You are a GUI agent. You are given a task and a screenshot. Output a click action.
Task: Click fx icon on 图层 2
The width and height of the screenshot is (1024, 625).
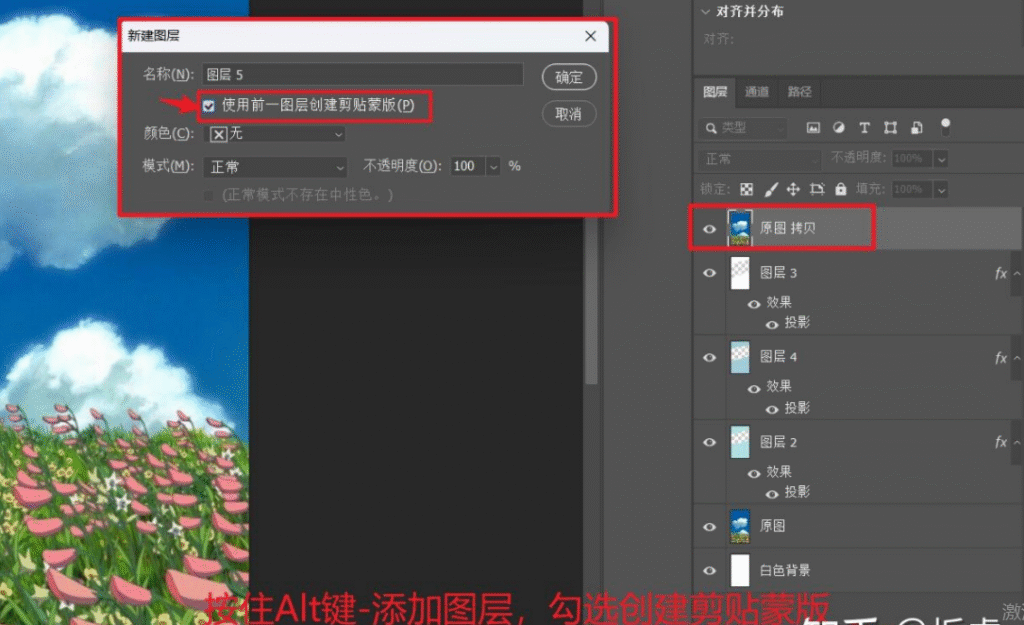tap(1000, 442)
